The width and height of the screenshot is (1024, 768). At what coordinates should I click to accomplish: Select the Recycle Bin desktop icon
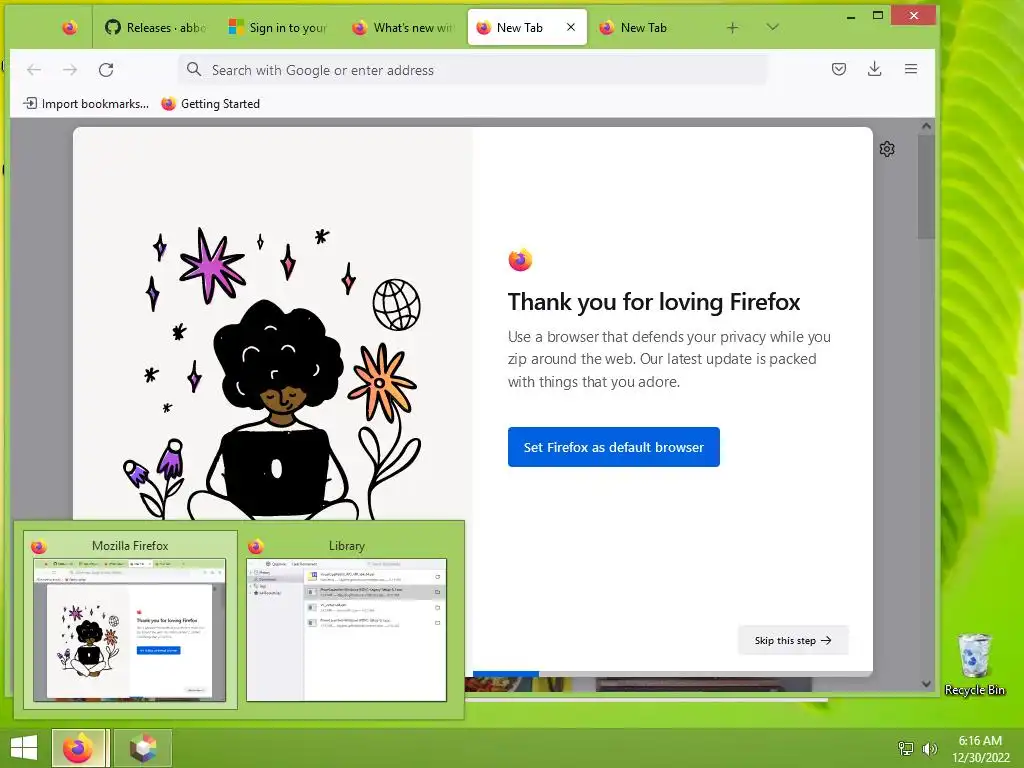(974, 665)
